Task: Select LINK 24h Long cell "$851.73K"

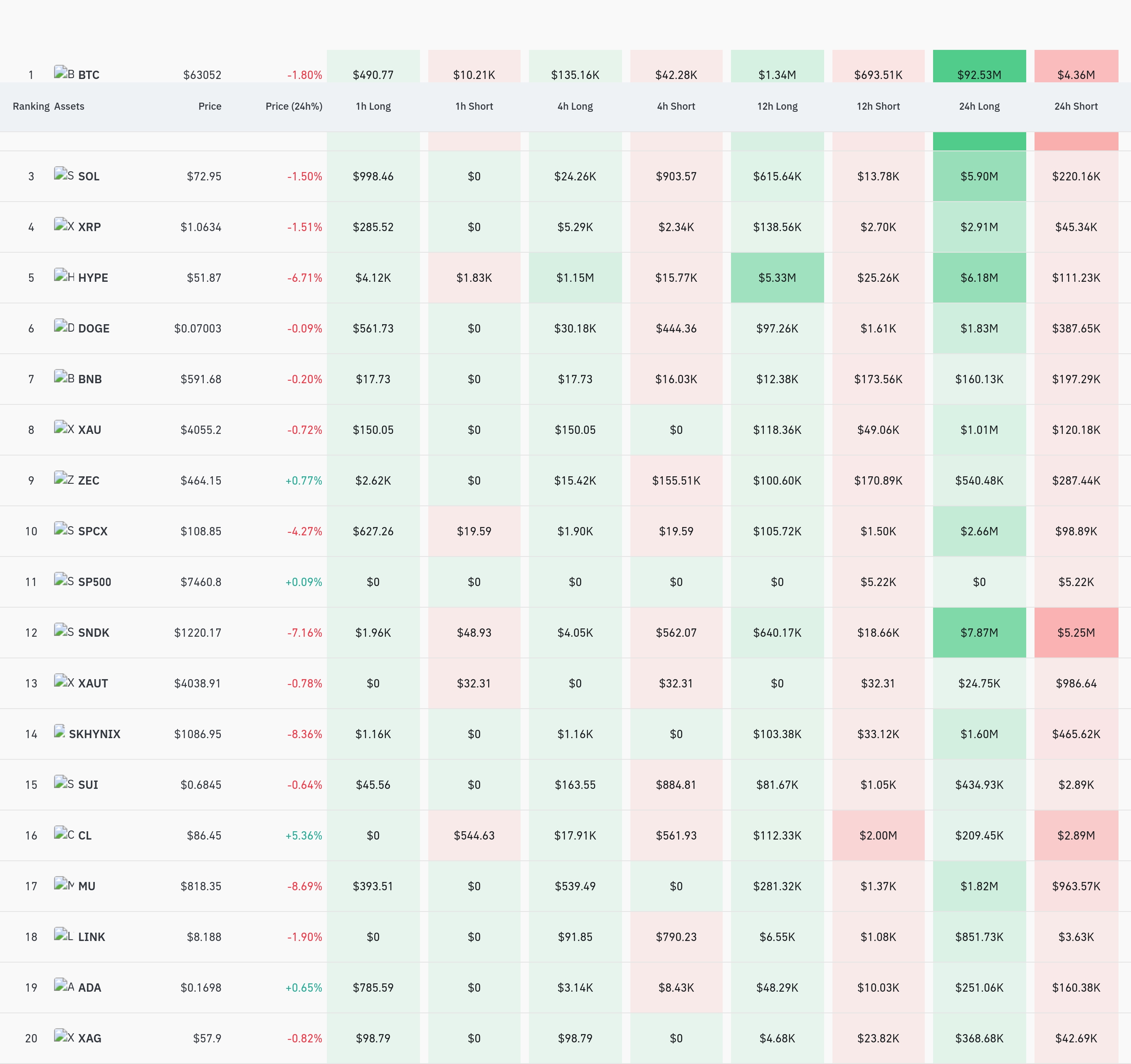Action: [x=980, y=937]
